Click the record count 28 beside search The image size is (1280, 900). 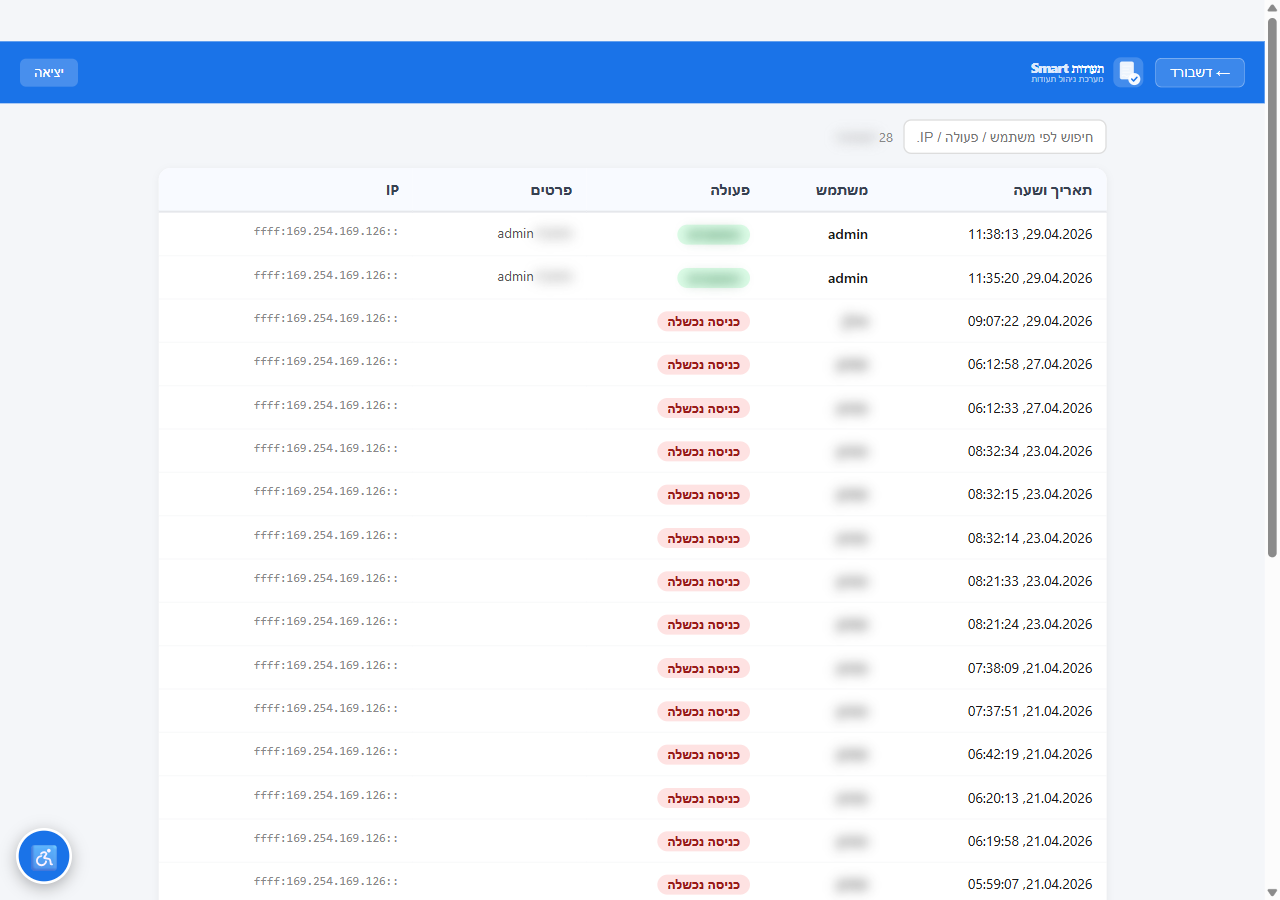click(886, 138)
